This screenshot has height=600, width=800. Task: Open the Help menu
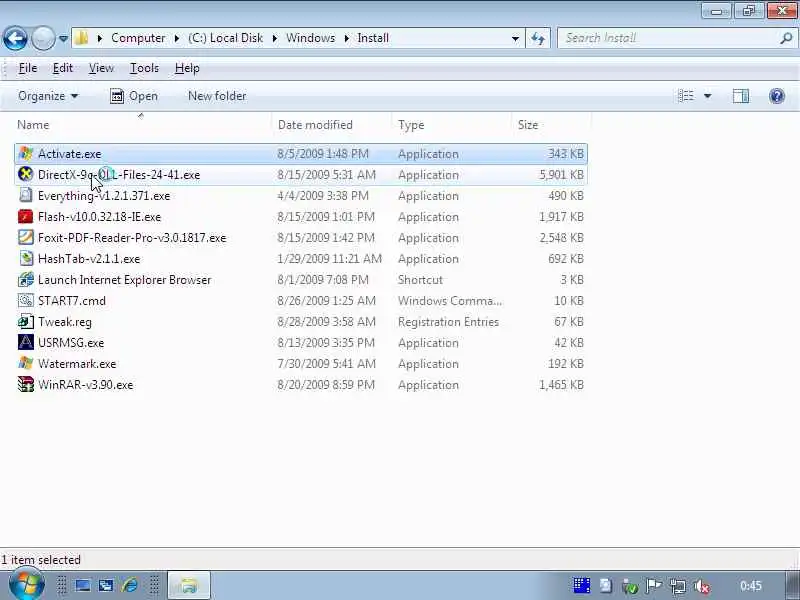pos(187,68)
